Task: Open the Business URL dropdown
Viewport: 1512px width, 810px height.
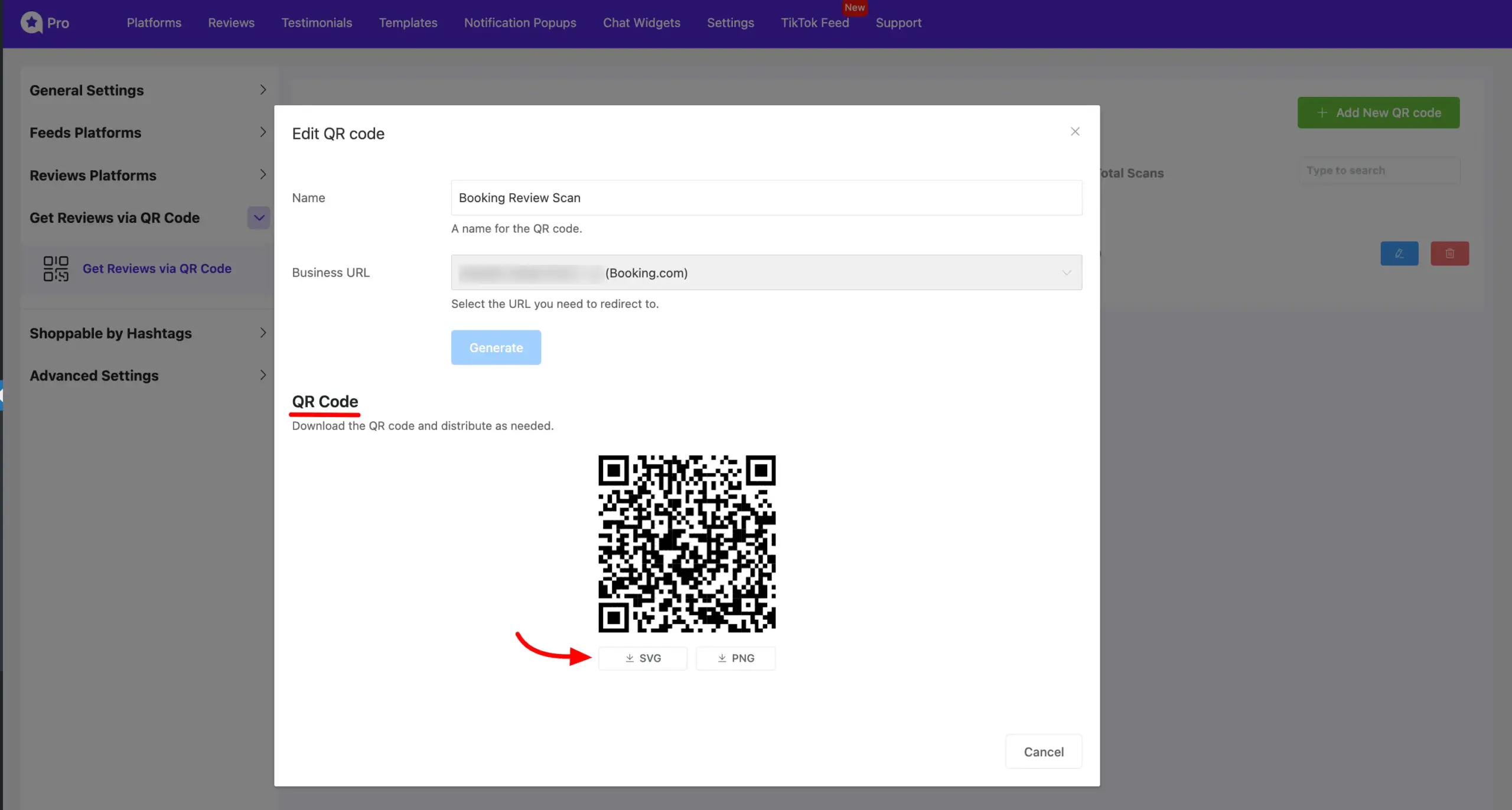Action: [x=767, y=272]
